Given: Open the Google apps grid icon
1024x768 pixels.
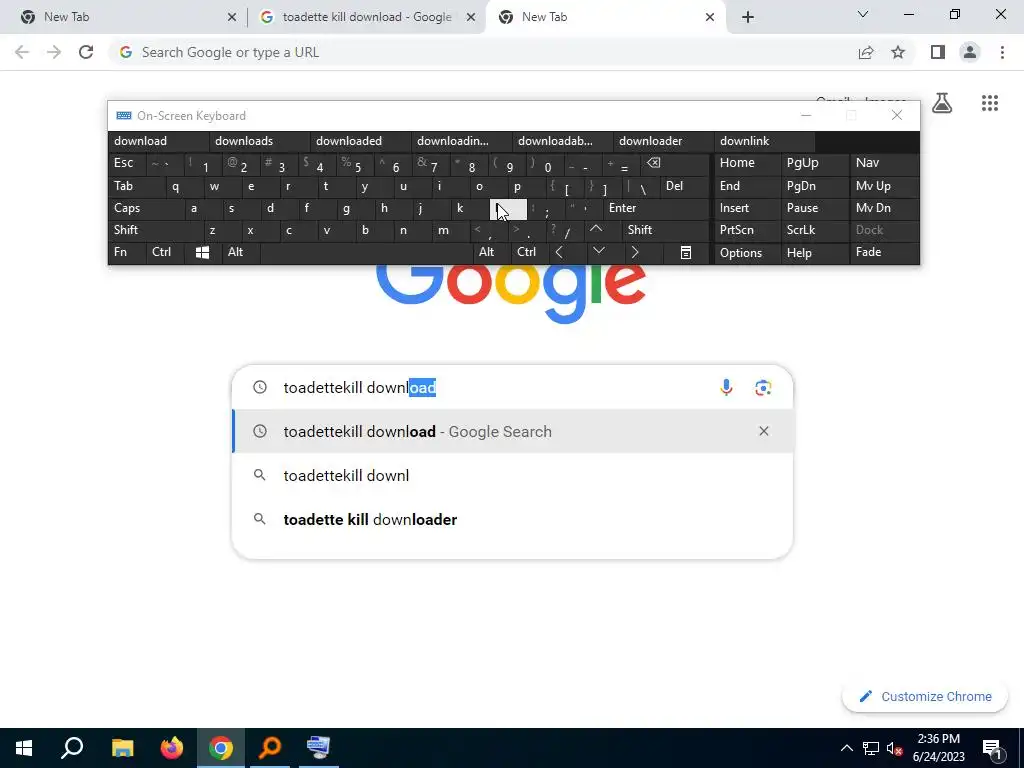Looking at the screenshot, I should [989, 103].
